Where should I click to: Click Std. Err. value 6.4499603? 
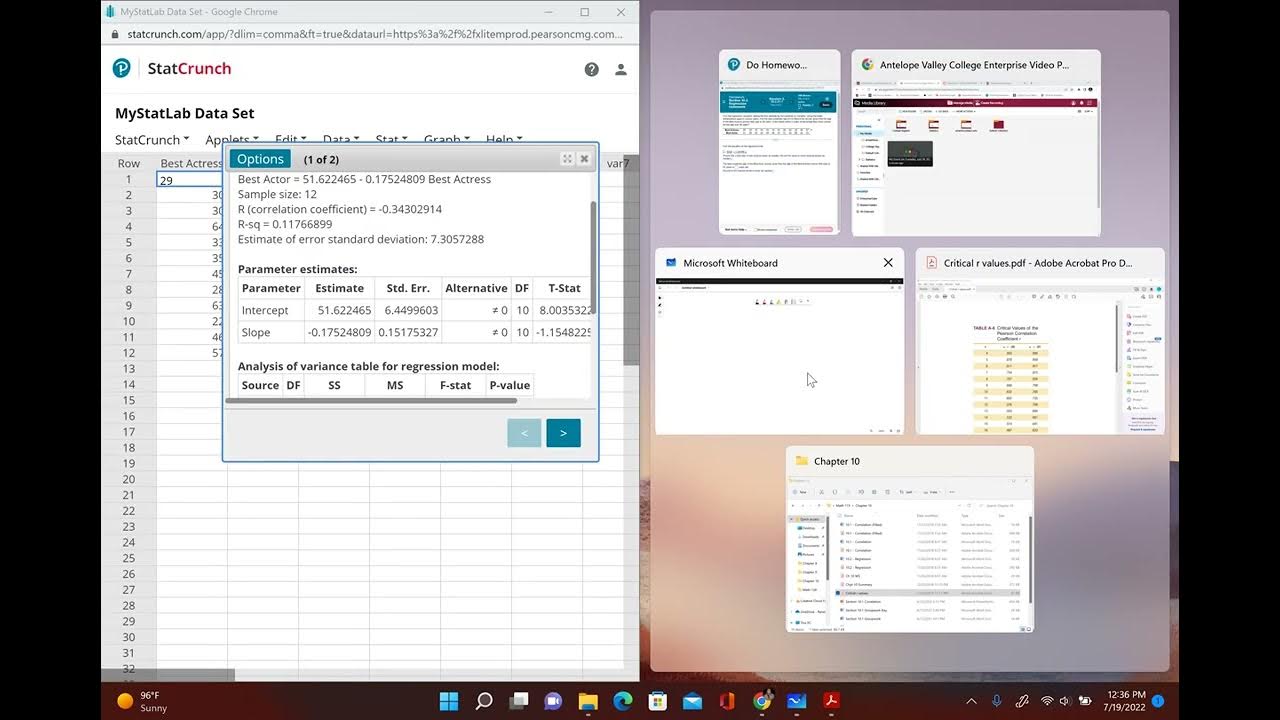click(412, 310)
